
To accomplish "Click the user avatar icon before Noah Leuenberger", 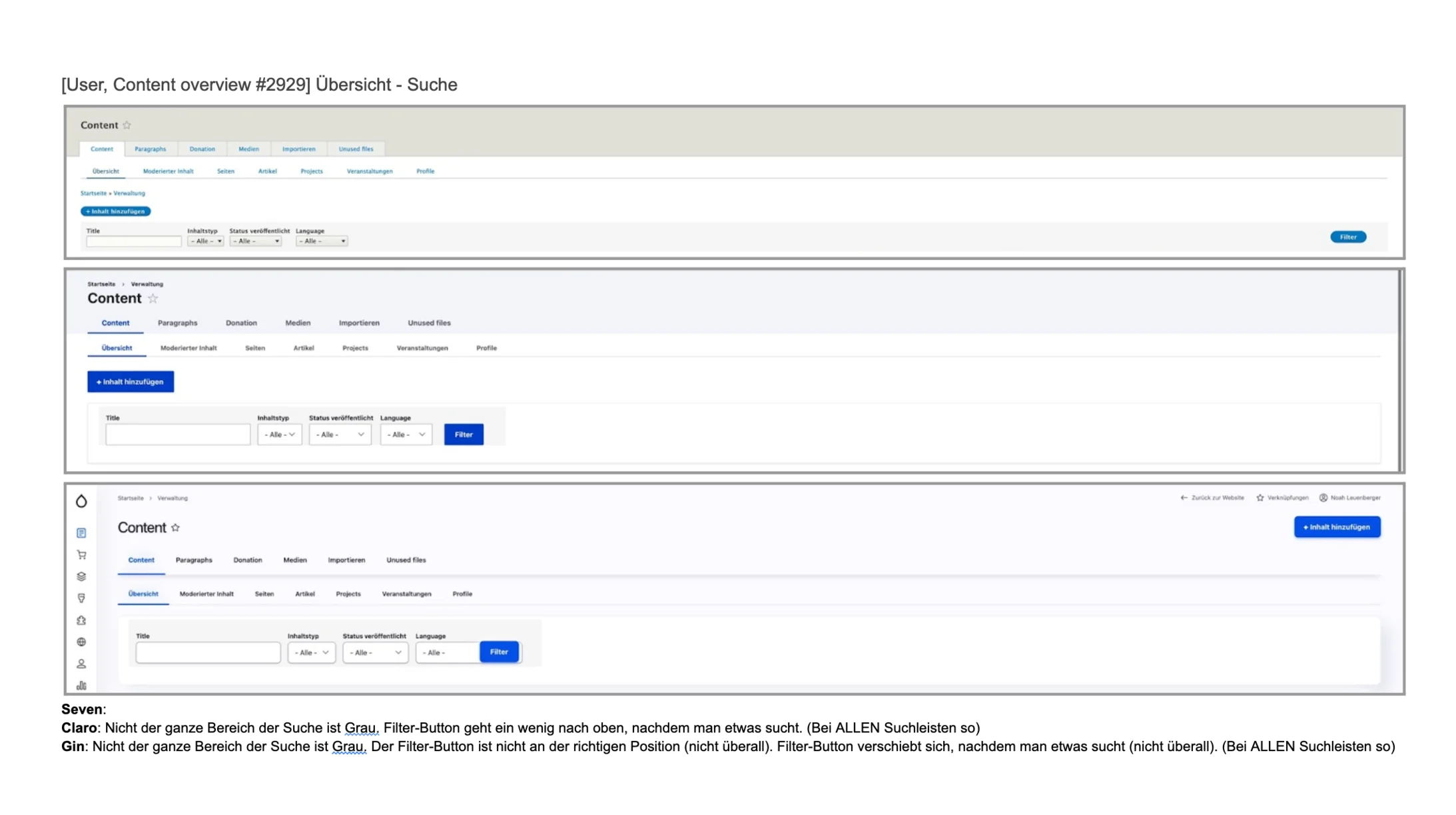I will pos(1323,498).
